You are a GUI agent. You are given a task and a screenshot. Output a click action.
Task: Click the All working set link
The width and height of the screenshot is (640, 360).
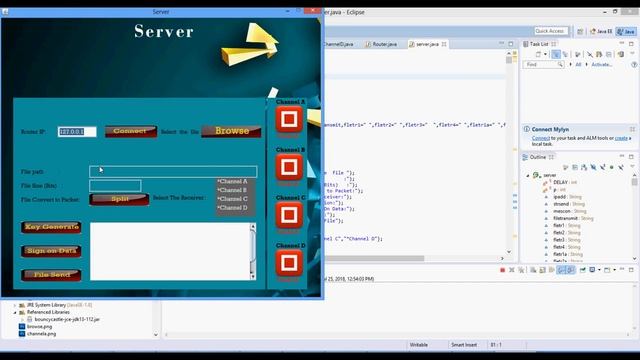578,64
